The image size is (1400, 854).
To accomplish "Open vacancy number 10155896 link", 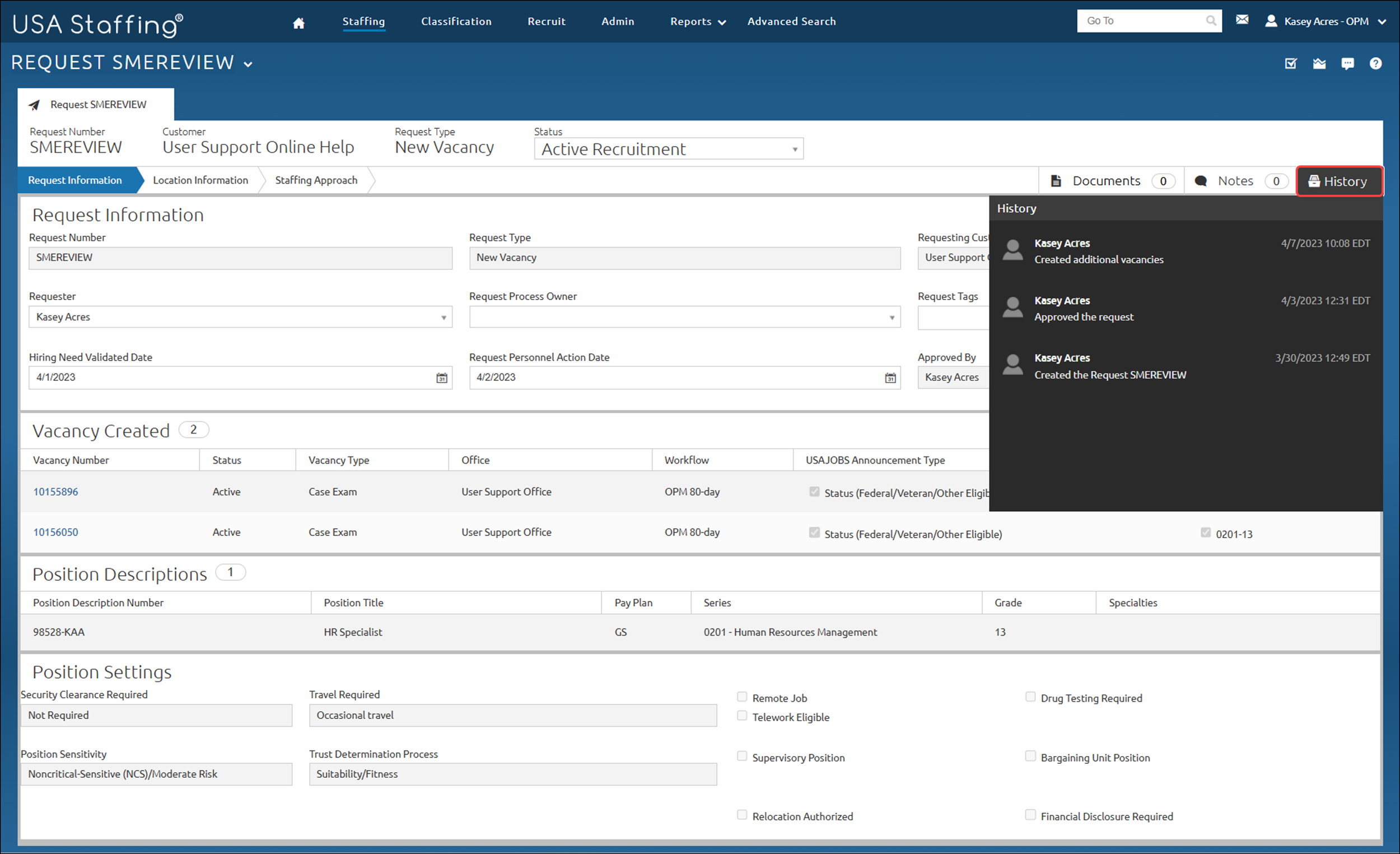I will (x=55, y=492).
